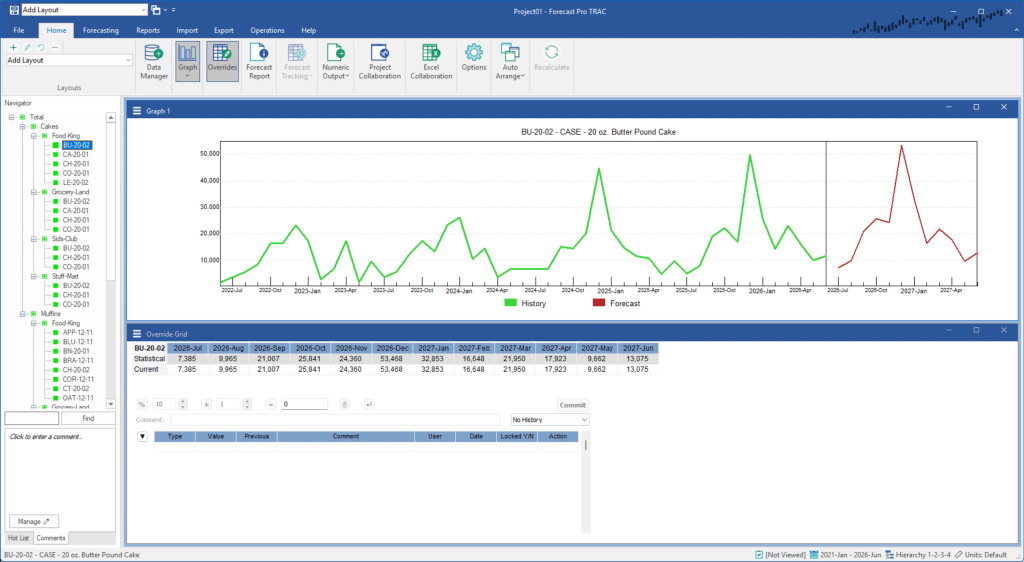Switch to the Hot List tab
Image resolution: width=1024 pixels, height=562 pixels.
pyautogui.click(x=18, y=538)
